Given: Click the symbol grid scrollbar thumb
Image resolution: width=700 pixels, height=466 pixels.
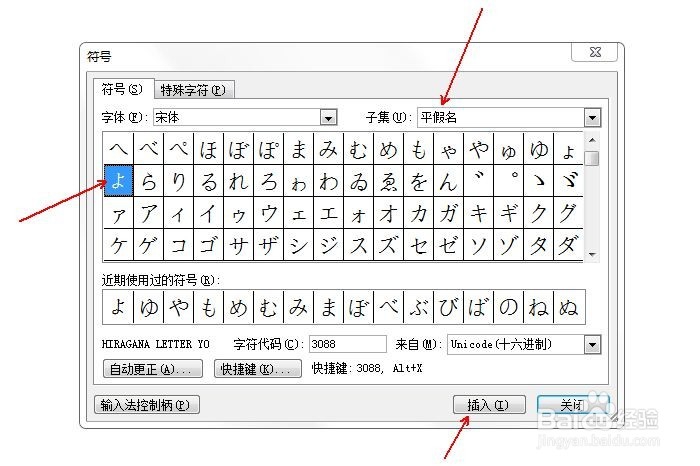Looking at the screenshot, I should tap(592, 158).
